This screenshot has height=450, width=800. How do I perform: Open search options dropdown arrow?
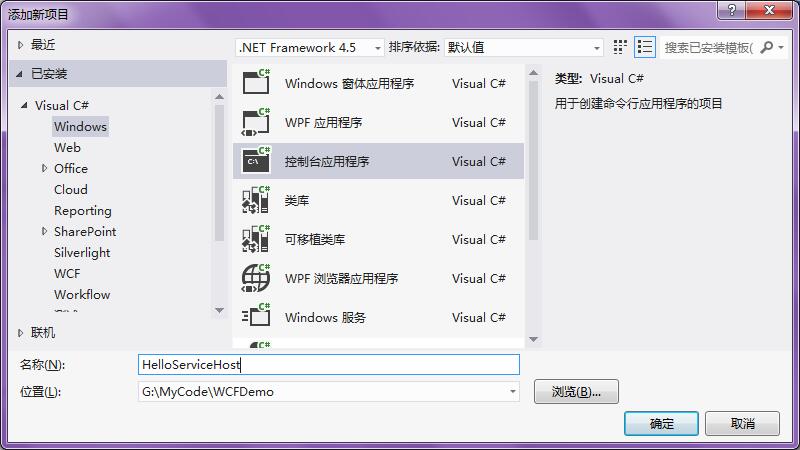[781, 47]
